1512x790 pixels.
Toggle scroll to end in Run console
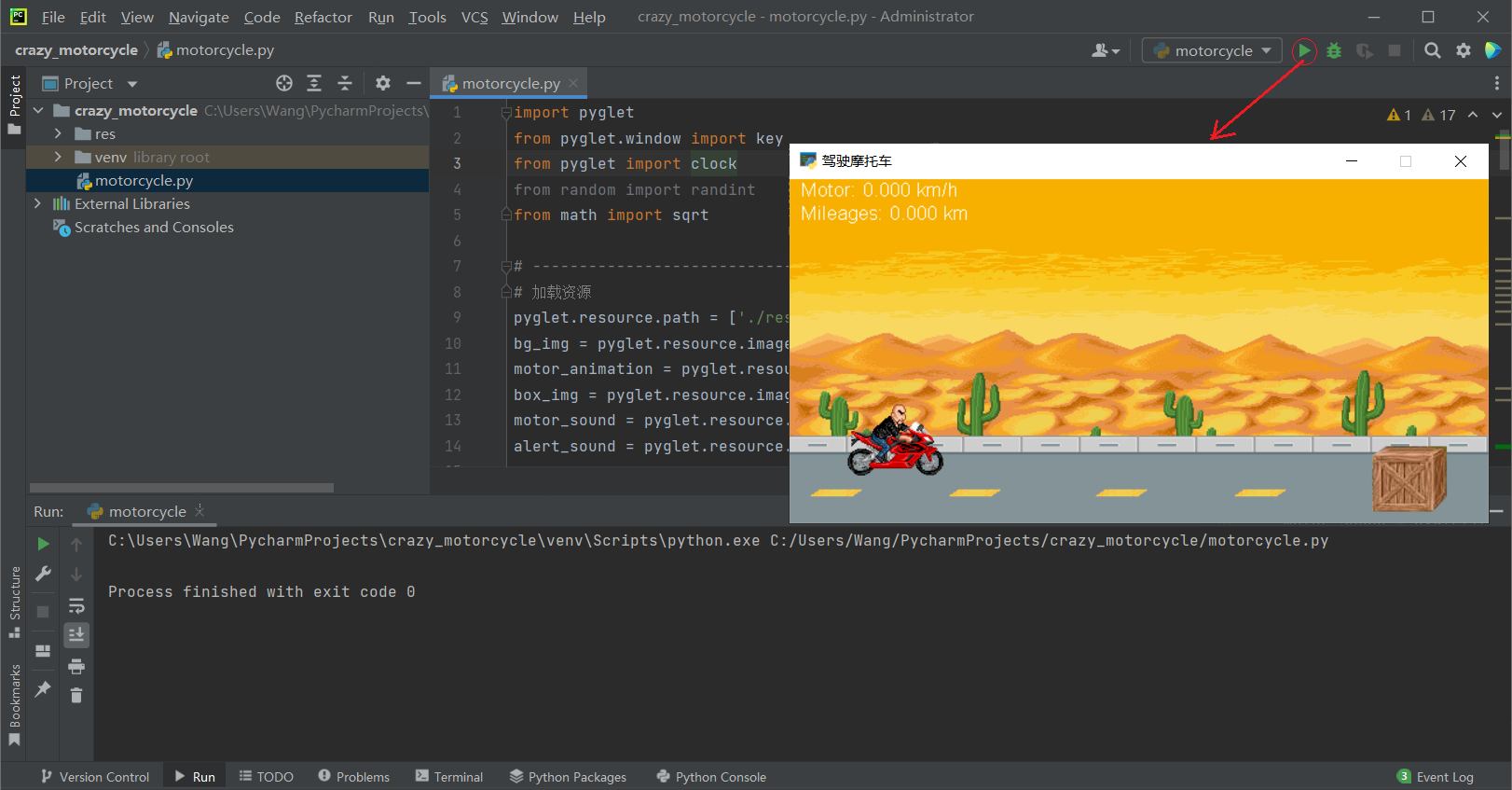(76, 635)
